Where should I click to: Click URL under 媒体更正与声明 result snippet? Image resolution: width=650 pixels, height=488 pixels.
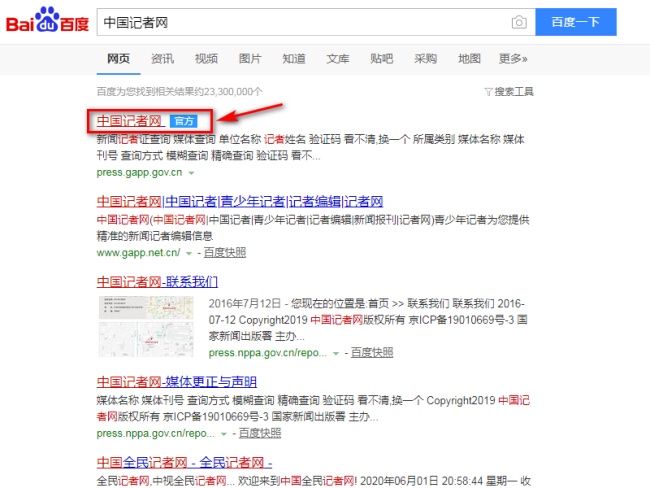click(x=156, y=433)
